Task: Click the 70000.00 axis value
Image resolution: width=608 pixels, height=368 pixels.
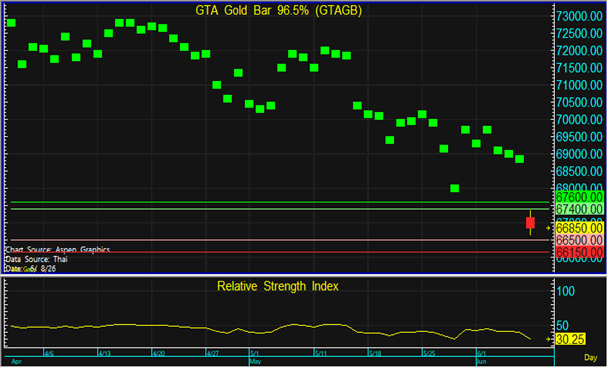Action: tap(579, 120)
